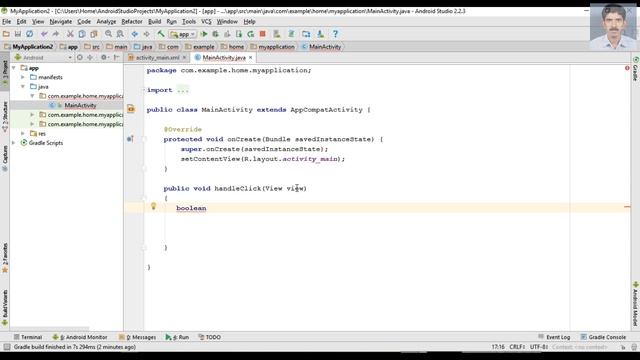This screenshot has width=640, height=360.
Task: Open the Terminal tool window
Action: coord(28,337)
